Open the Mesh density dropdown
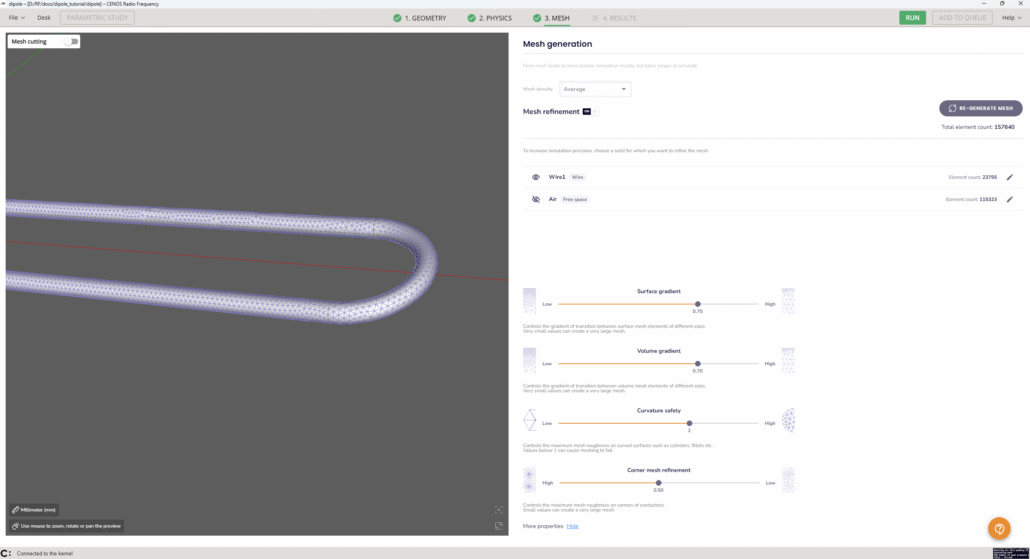This screenshot has width=1030, height=559. 595,89
